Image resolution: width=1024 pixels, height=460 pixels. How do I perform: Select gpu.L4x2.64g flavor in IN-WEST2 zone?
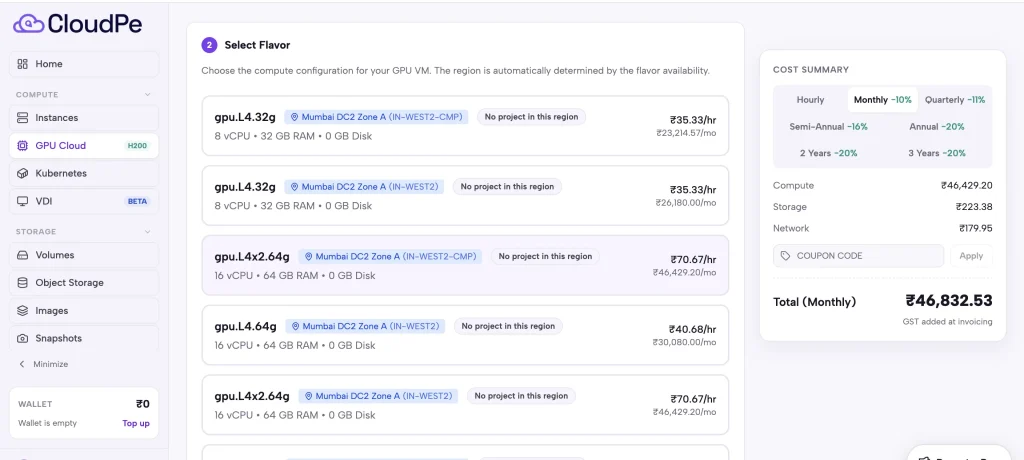[465, 404]
